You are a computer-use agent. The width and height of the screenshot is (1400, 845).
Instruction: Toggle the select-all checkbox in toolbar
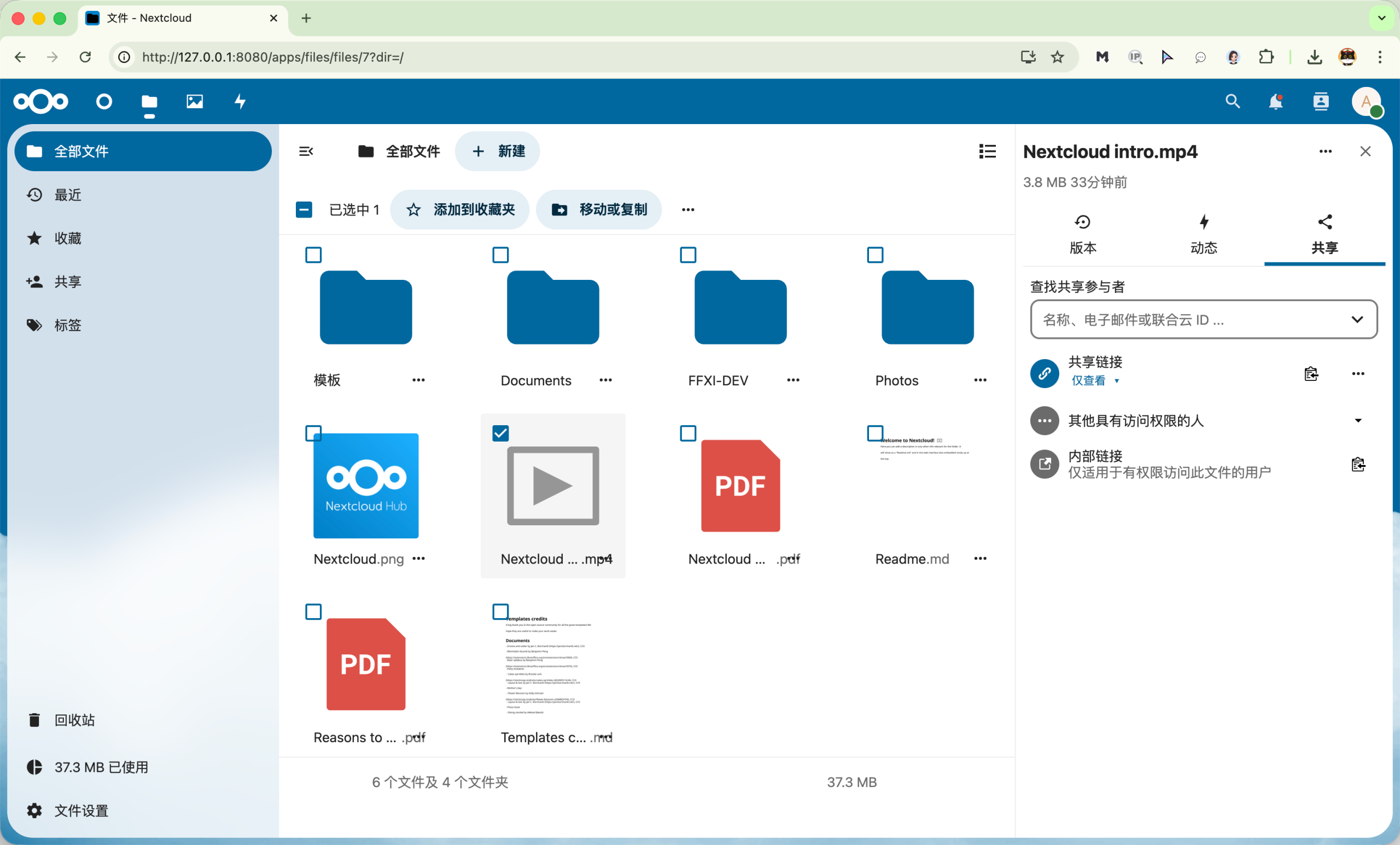(x=304, y=209)
